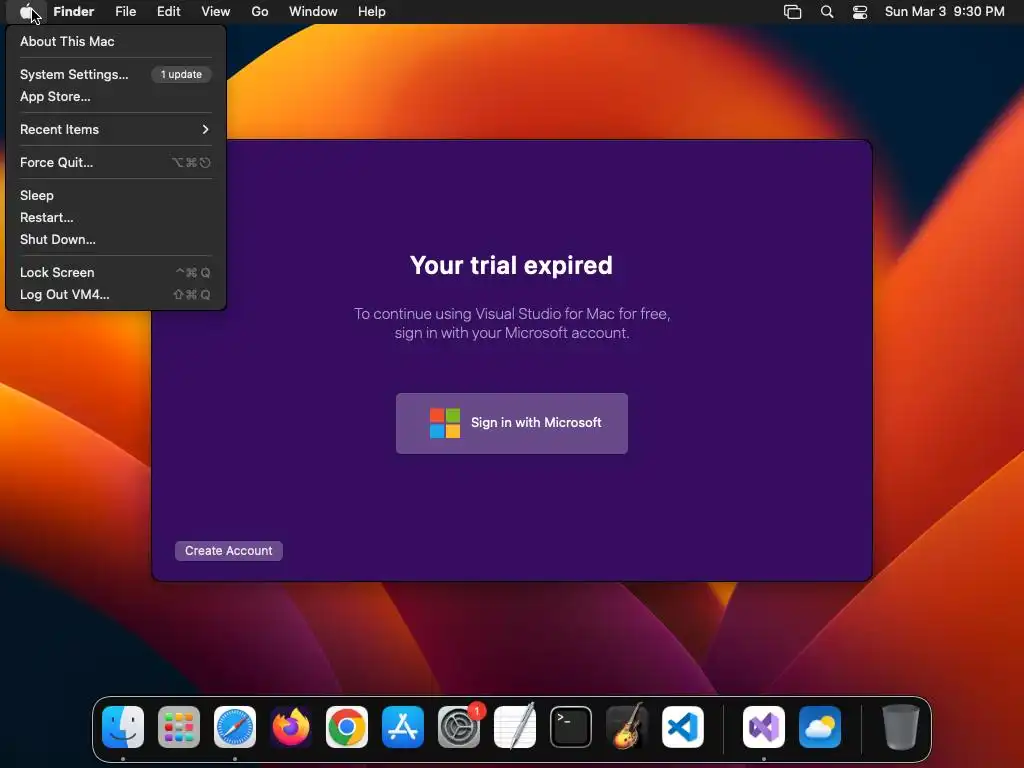Open the Go menu
Image resolution: width=1024 pixels, height=768 pixels.
[x=260, y=11]
